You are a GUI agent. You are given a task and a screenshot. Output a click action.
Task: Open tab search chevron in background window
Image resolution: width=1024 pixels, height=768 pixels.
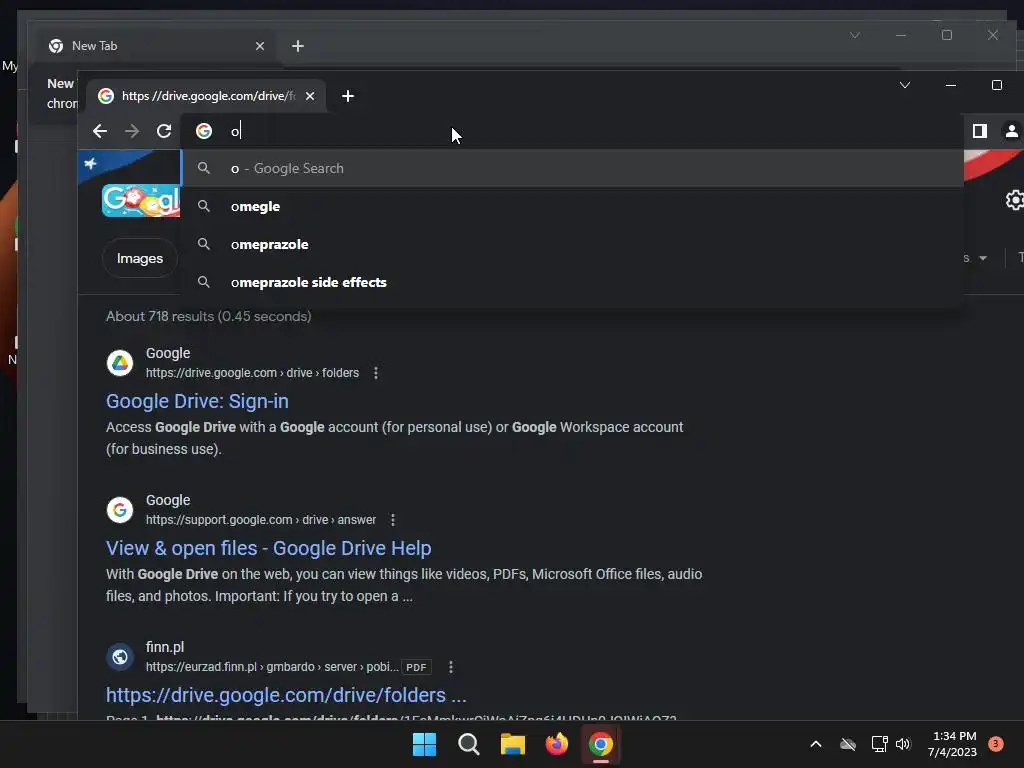coord(855,35)
